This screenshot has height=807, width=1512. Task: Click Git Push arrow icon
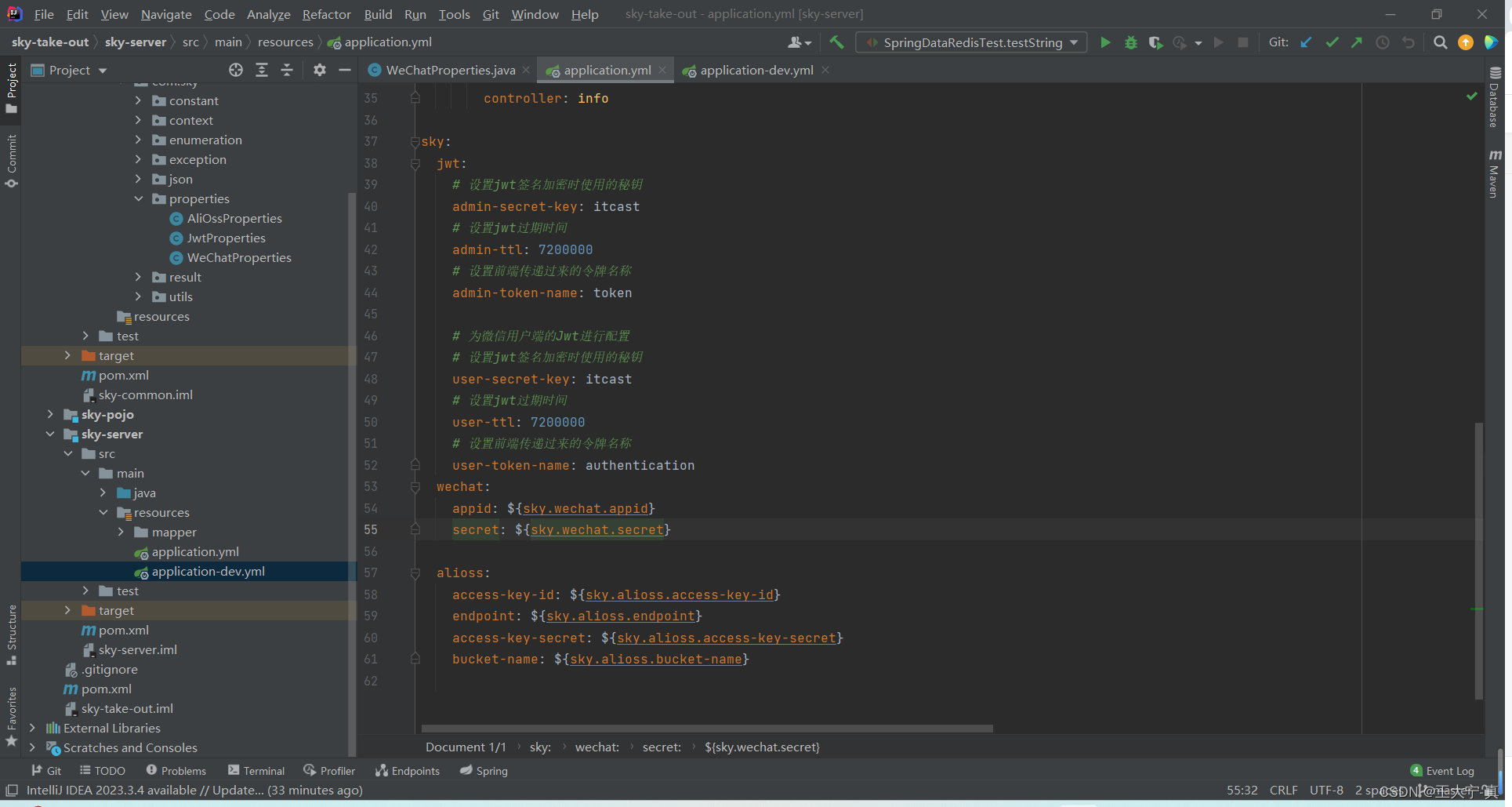1357,42
